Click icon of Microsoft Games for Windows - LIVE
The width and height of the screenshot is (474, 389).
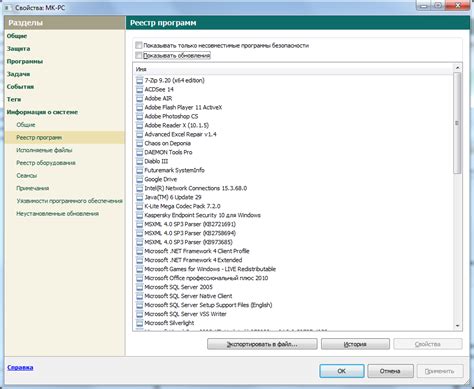139,269
